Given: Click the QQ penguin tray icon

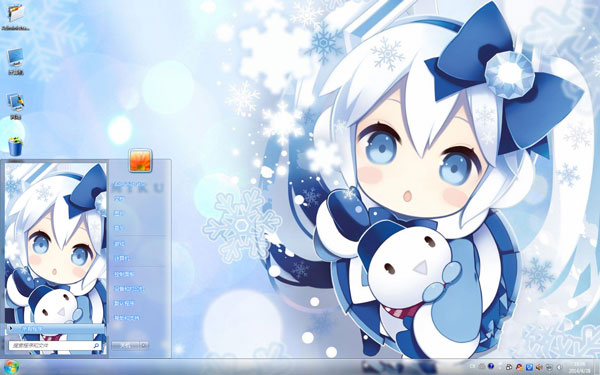Looking at the screenshot, I should (x=519, y=367).
